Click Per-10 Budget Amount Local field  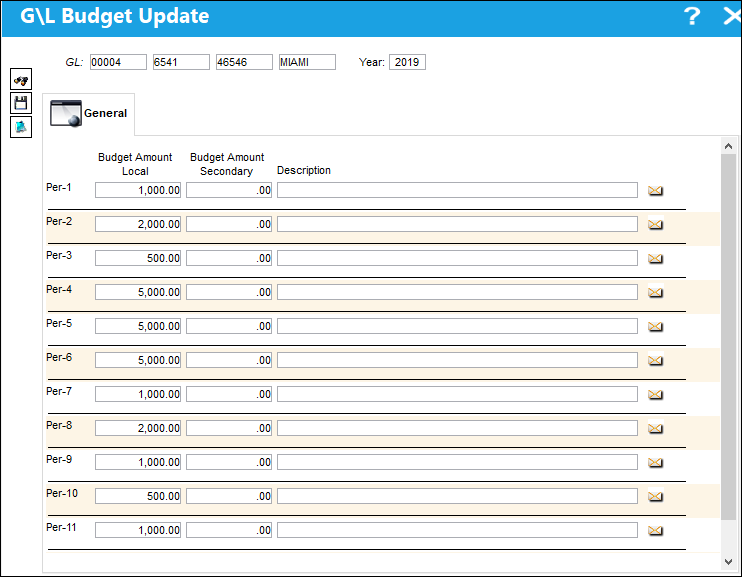point(138,497)
